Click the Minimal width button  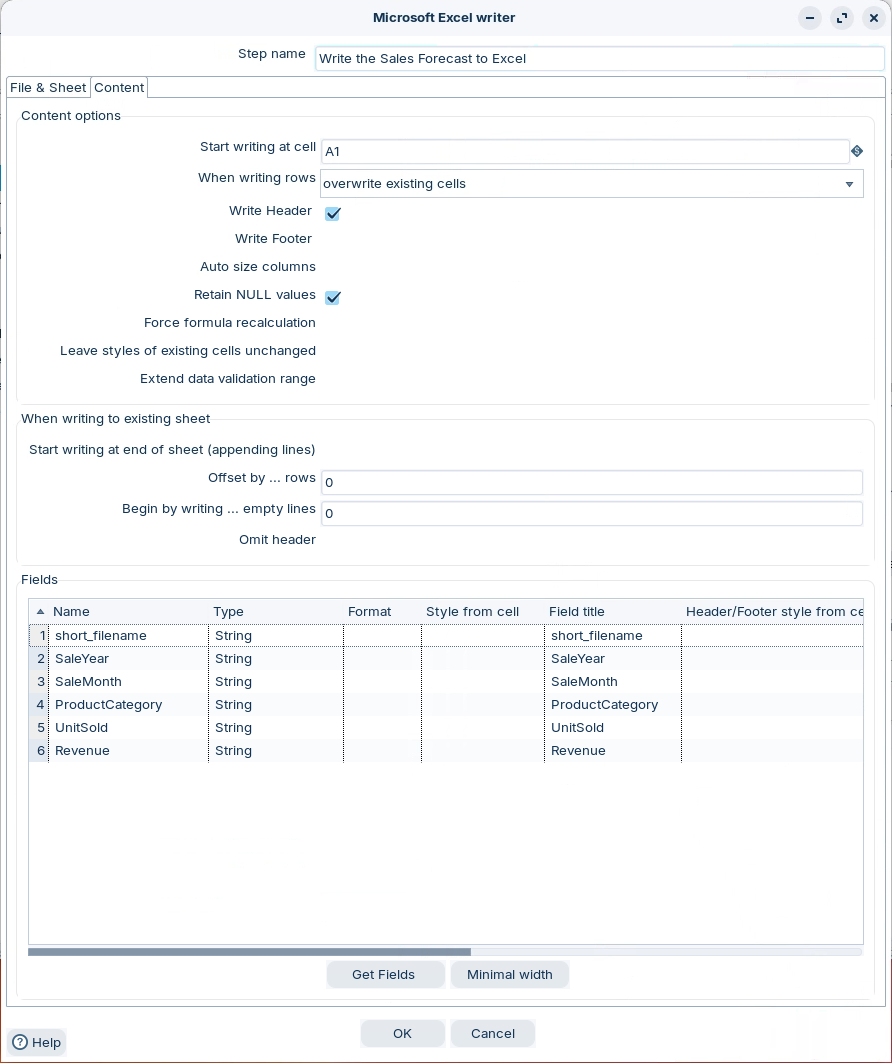509,974
